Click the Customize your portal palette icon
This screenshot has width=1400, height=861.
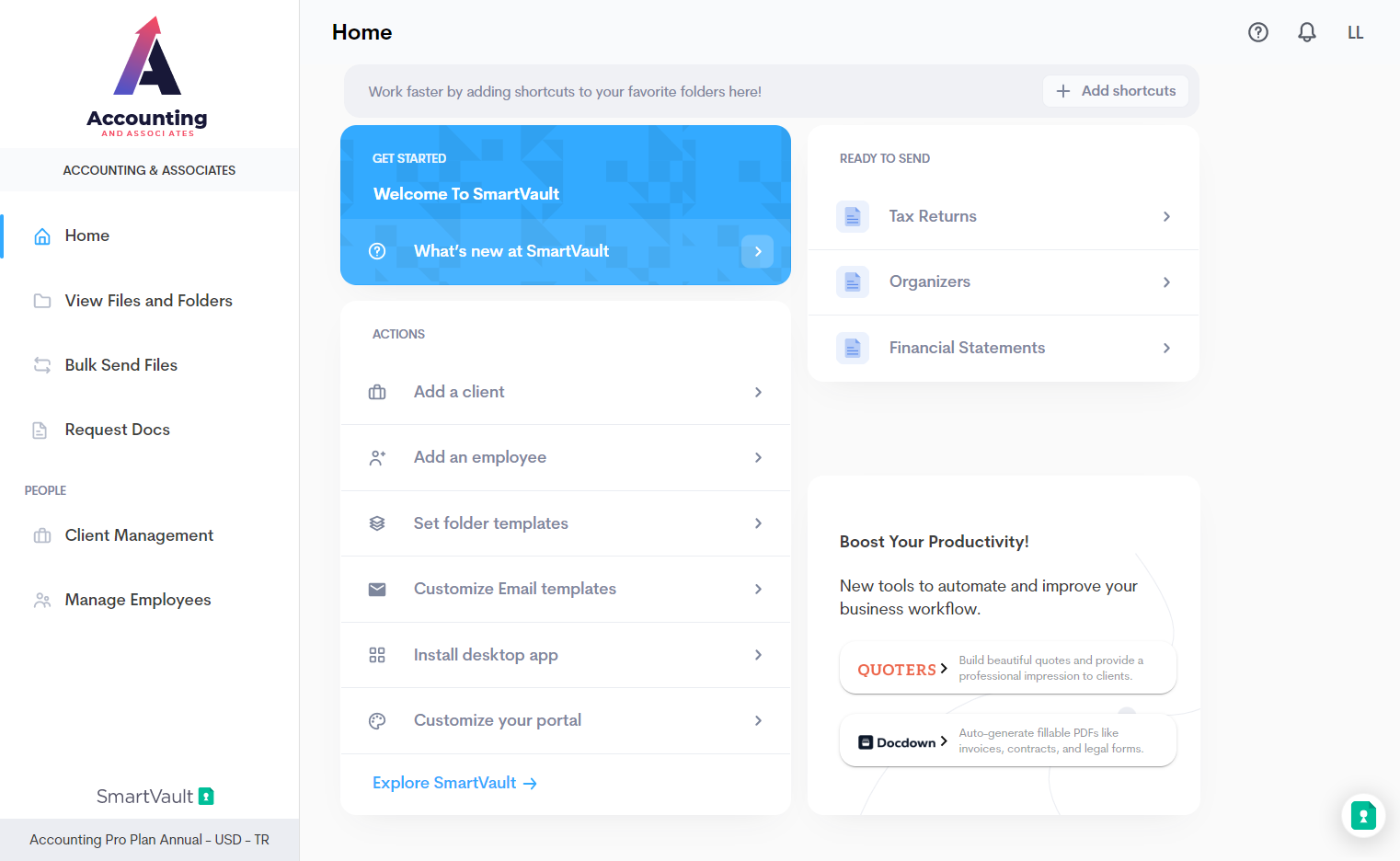click(377, 720)
